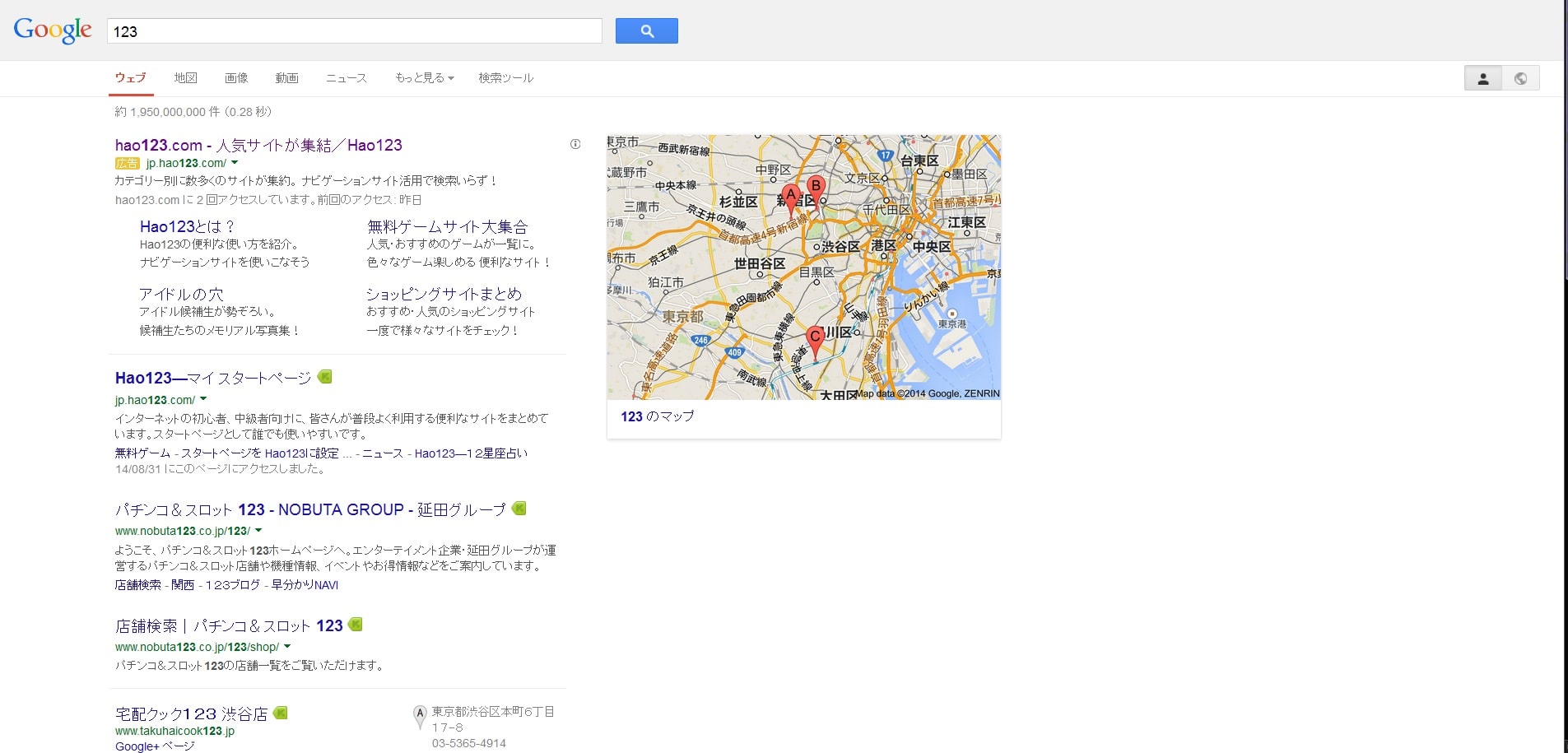1568x753 pixels.
Task: Click the 関西 sublink
Action: (x=183, y=585)
